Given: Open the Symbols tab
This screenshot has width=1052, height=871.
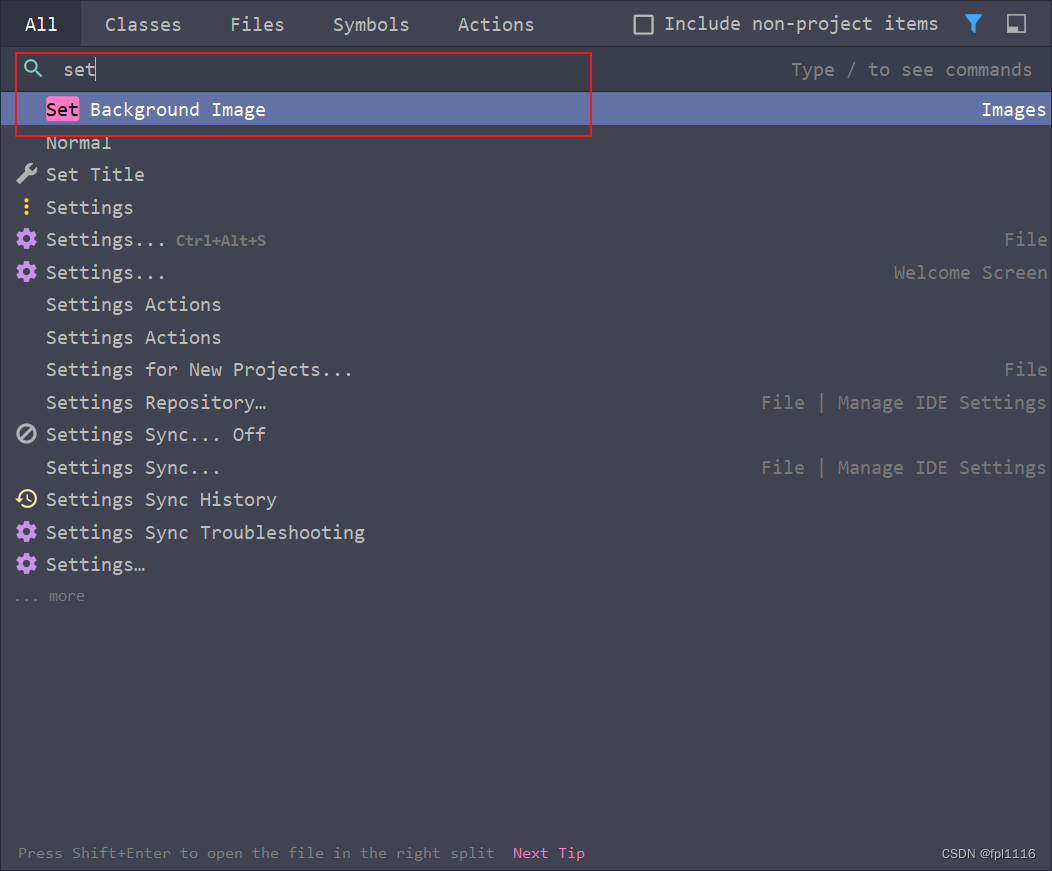Looking at the screenshot, I should 370,24.
